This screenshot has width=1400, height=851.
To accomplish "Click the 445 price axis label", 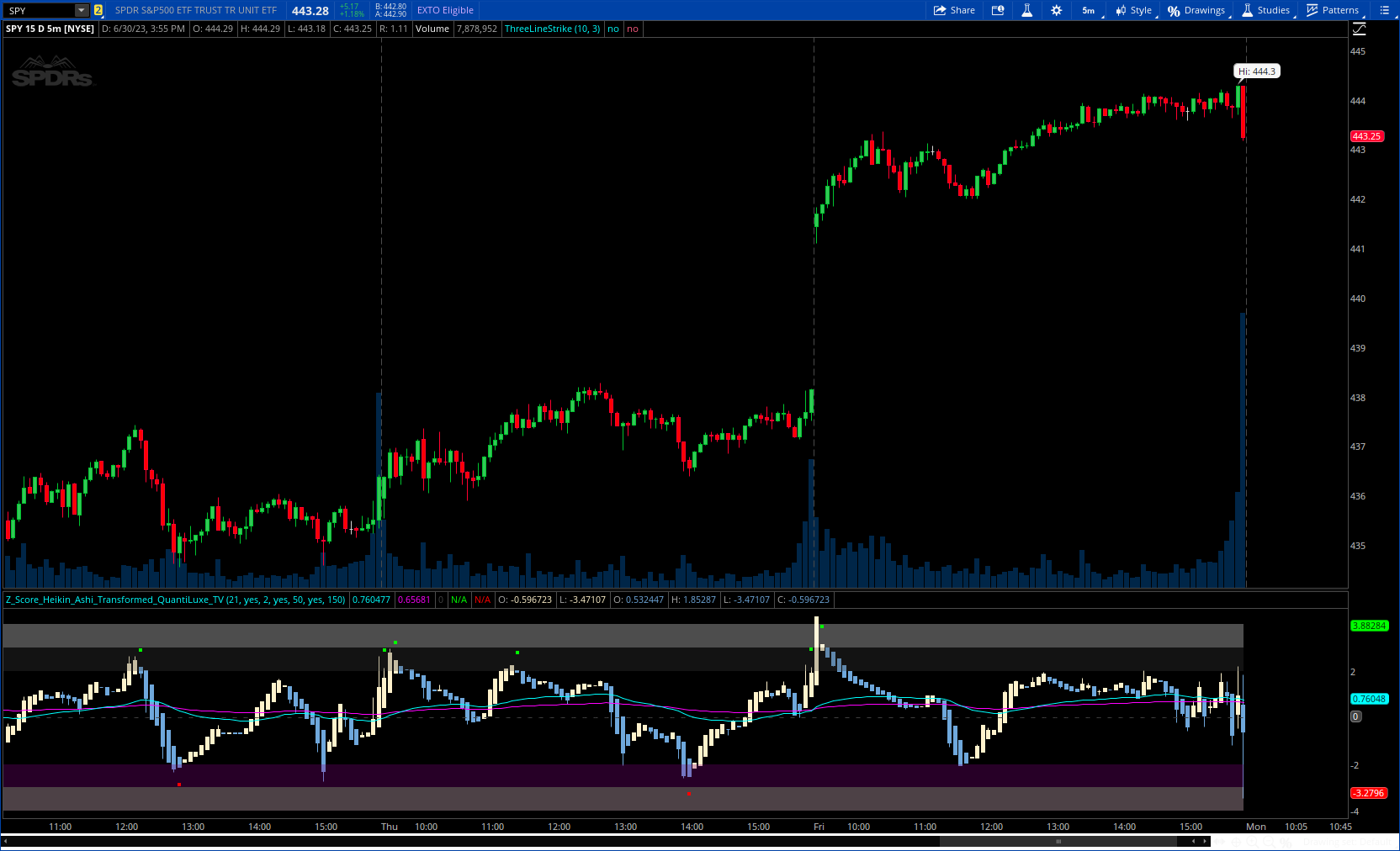I will (1358, 51).
